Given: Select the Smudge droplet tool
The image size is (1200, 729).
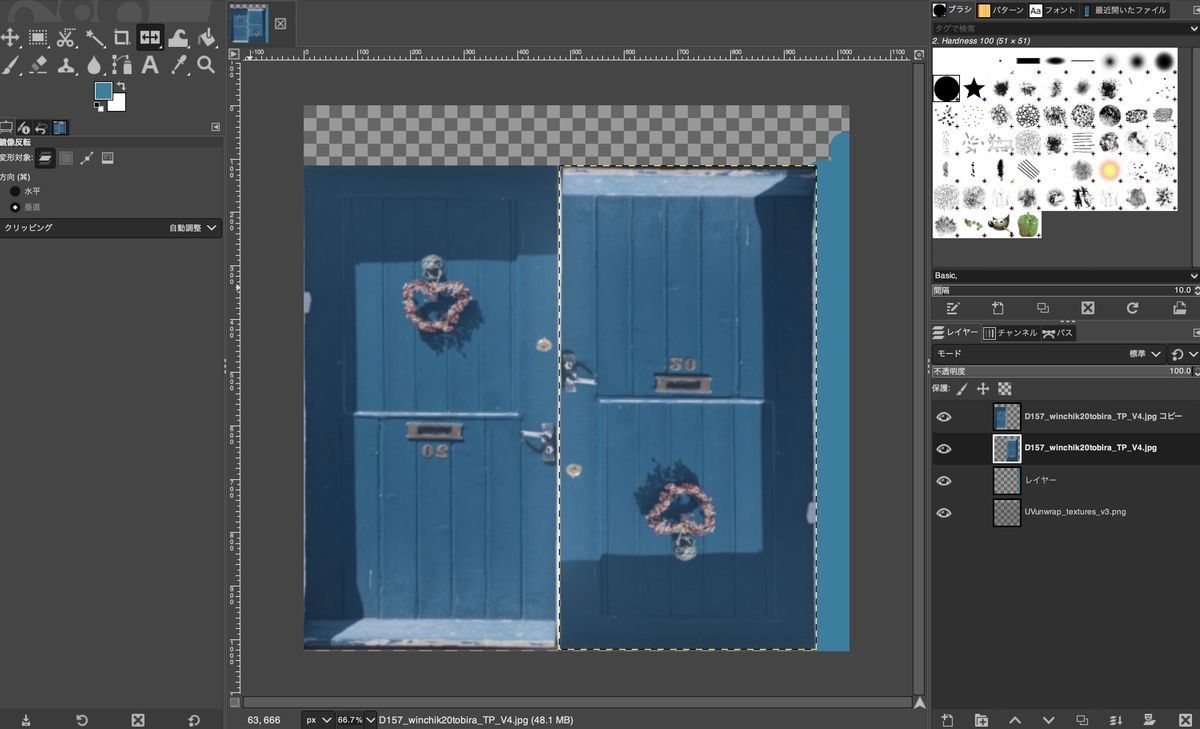Looking at the screenshot, I should 94,65.
